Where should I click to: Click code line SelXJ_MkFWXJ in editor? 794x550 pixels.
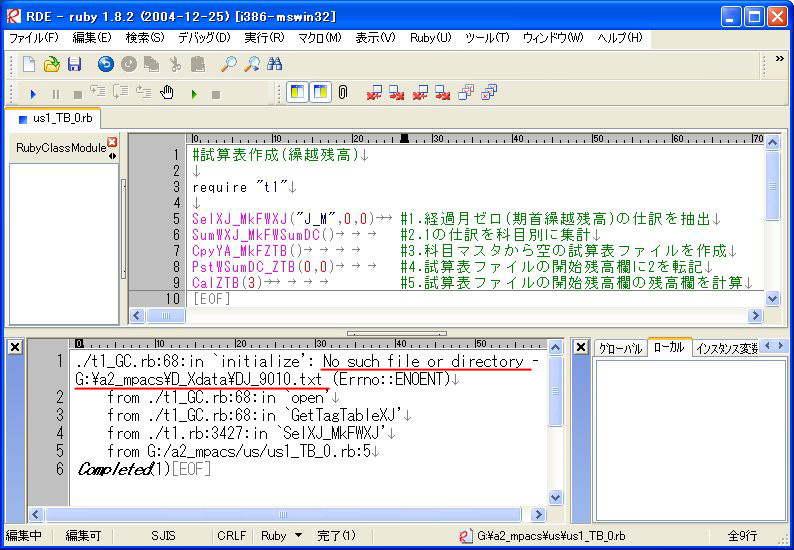click(292, 219)
